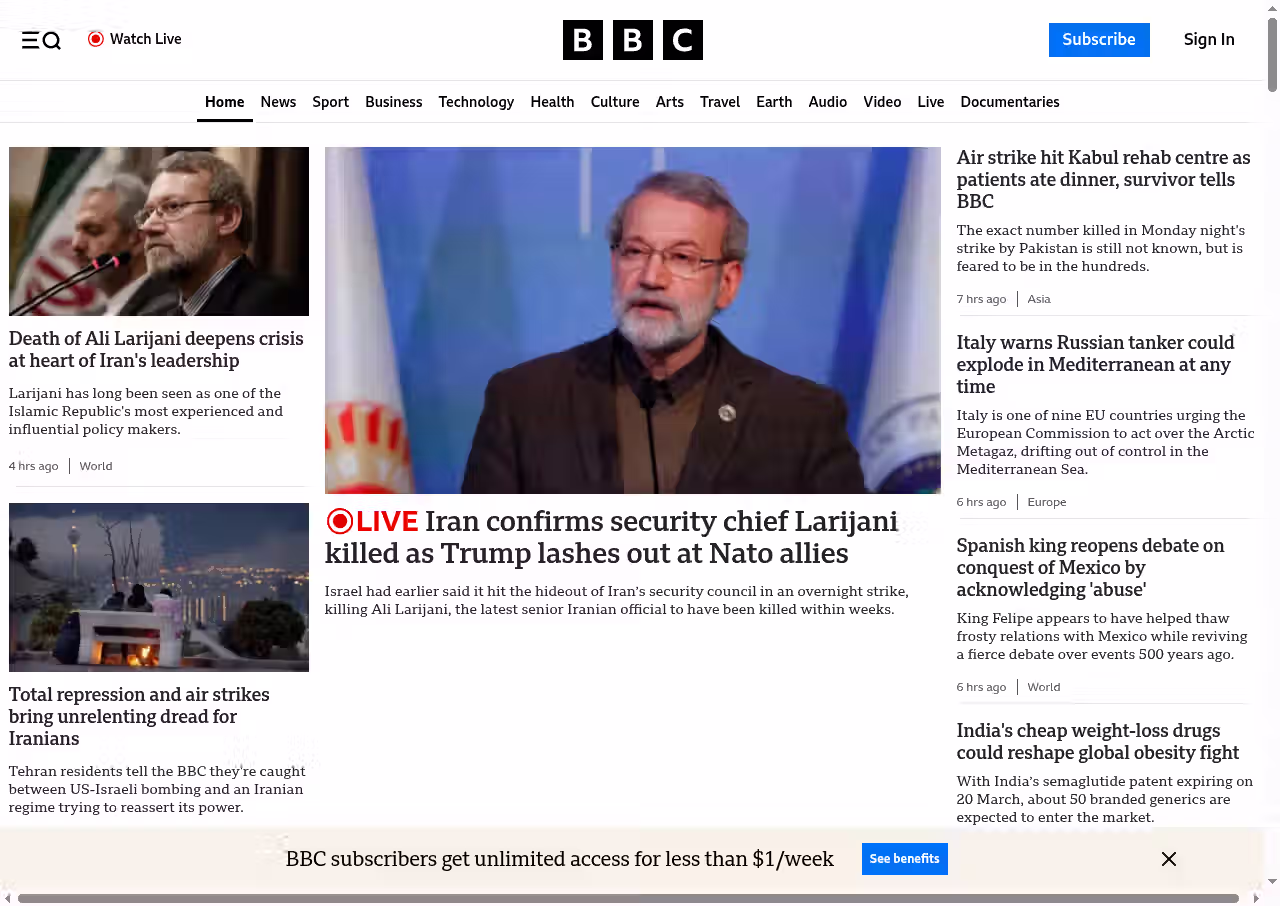Click the horizontal scrollbar right arrow

pyautogui.click(x=1257, y=898)
